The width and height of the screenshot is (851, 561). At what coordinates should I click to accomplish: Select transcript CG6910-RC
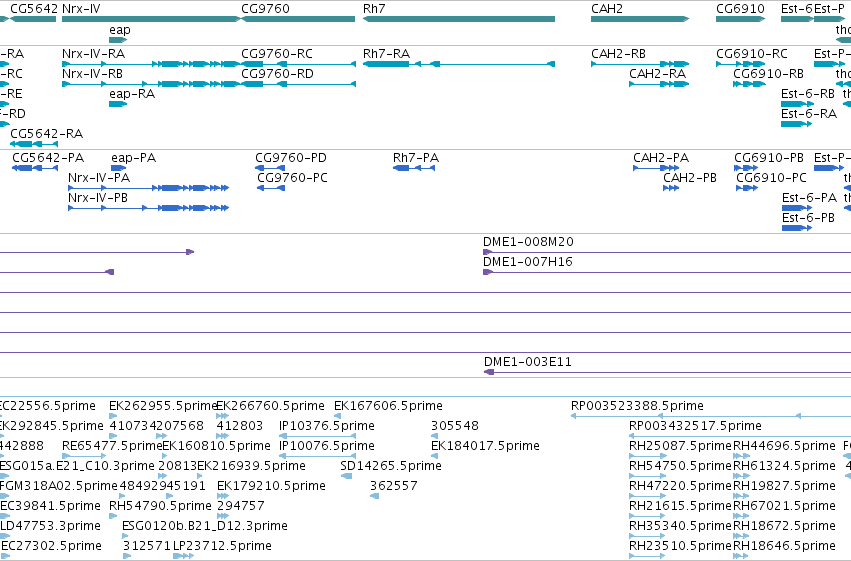[x=740, y=64]
